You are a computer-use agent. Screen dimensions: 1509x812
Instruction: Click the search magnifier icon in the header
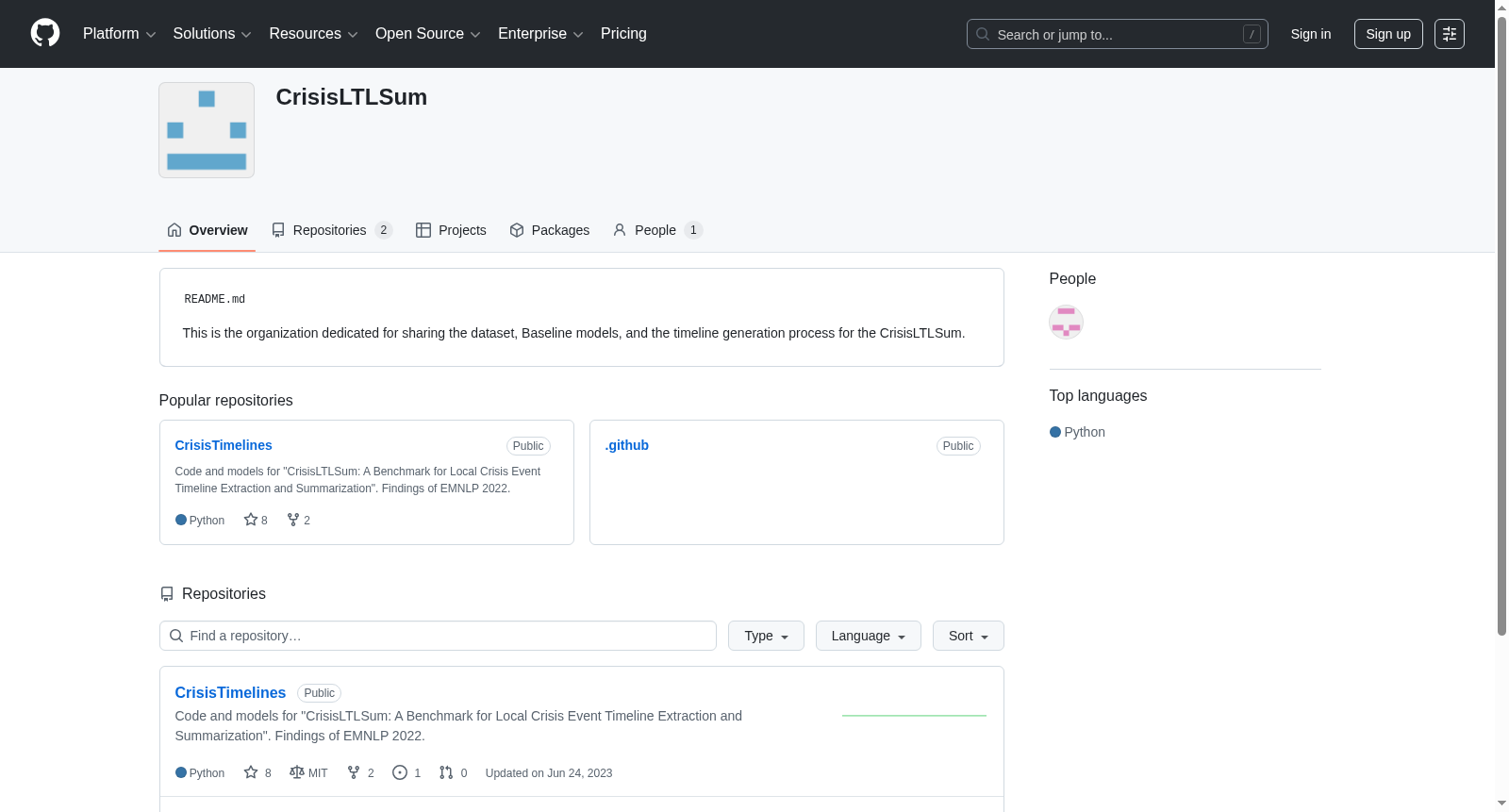[x=983, y=34]
